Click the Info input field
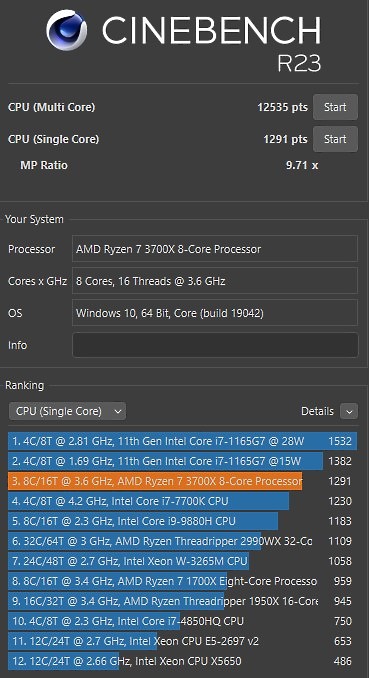The image size is (369, 678). [x=215, y=345]
